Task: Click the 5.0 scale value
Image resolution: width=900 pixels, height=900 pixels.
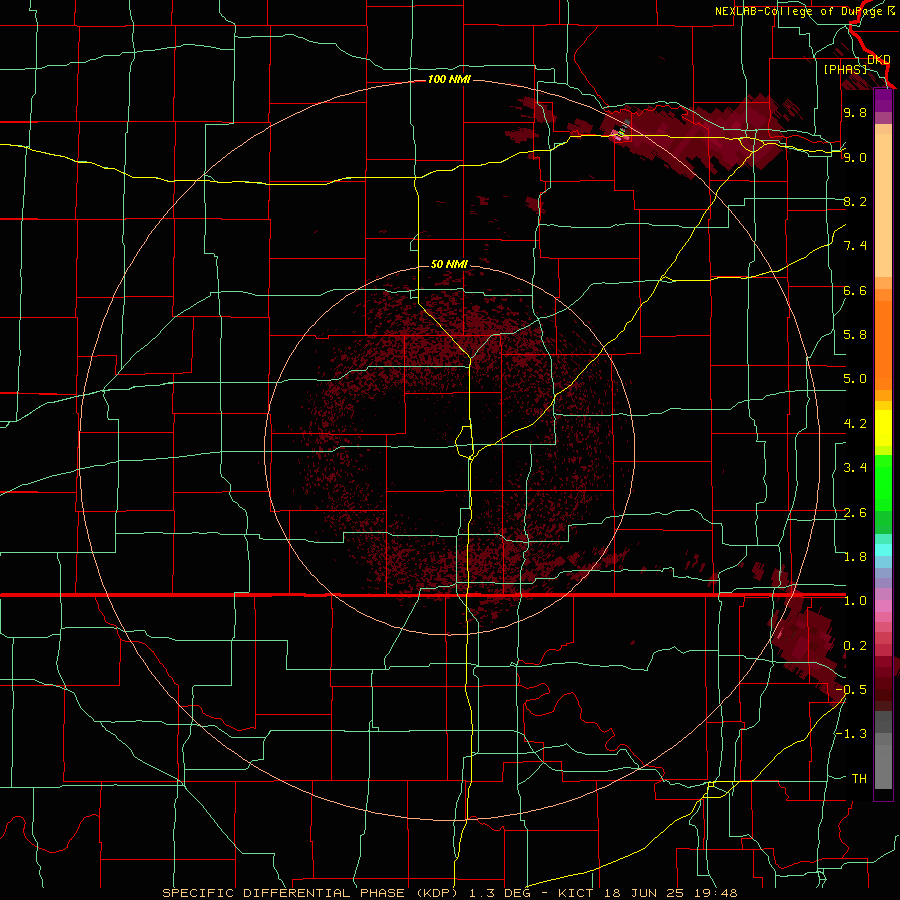Action: 855,379
